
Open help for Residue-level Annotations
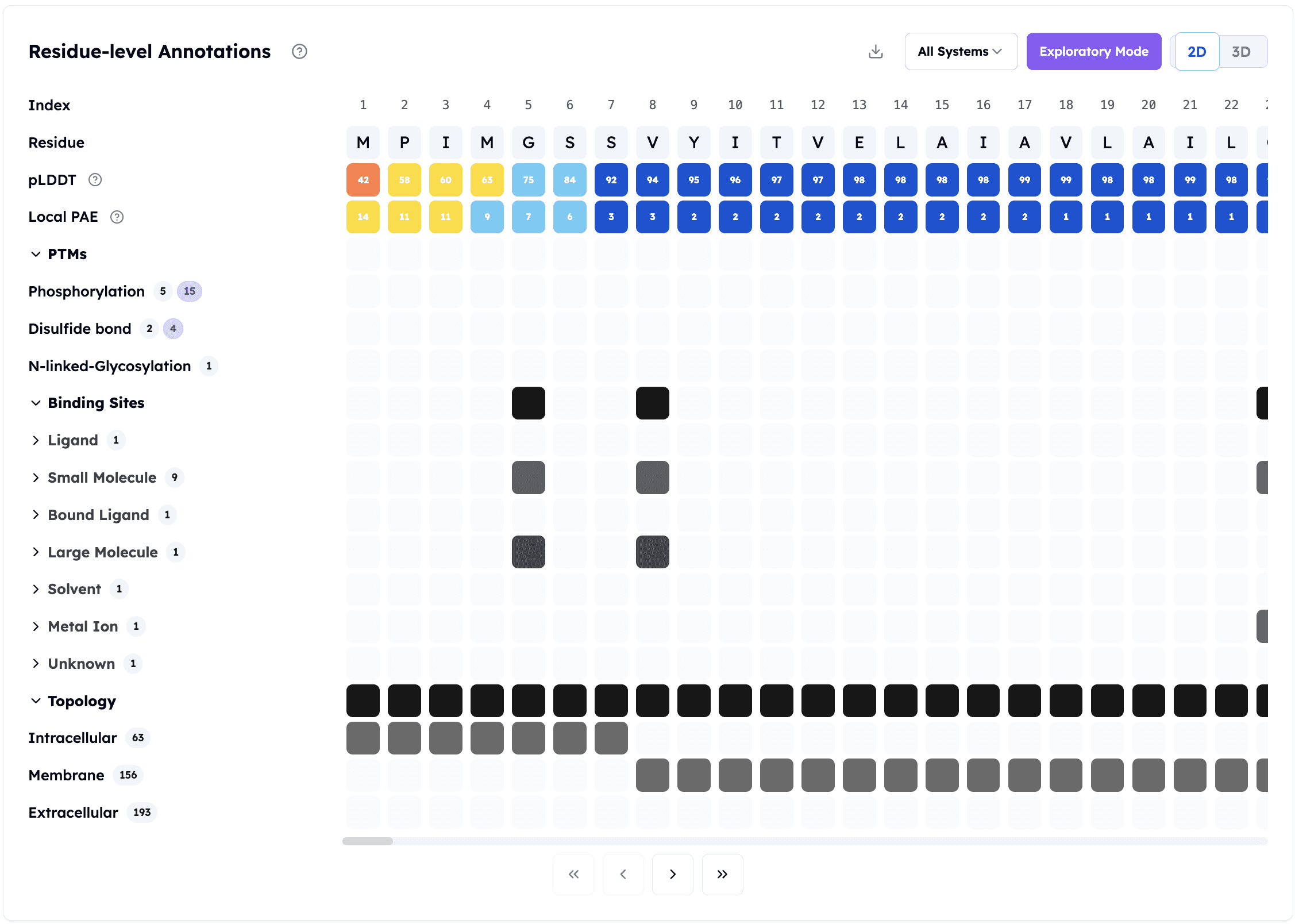tap(299, 51)
